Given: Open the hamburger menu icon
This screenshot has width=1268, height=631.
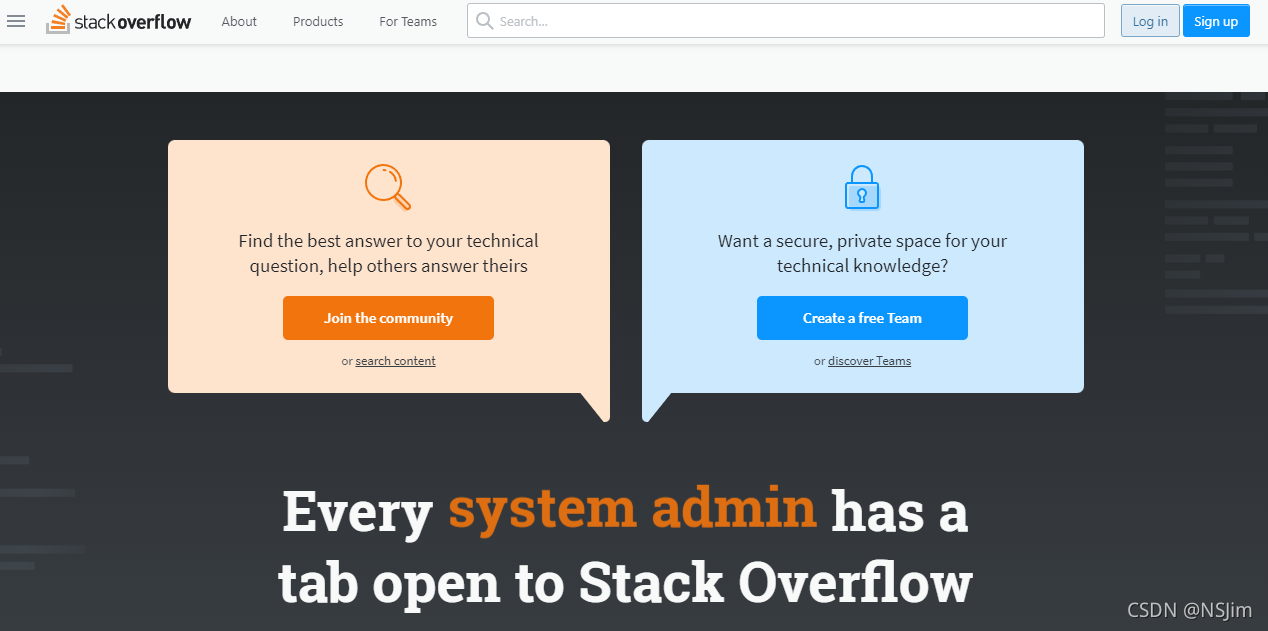Looking at the screenshot, I should click(16, 21).
